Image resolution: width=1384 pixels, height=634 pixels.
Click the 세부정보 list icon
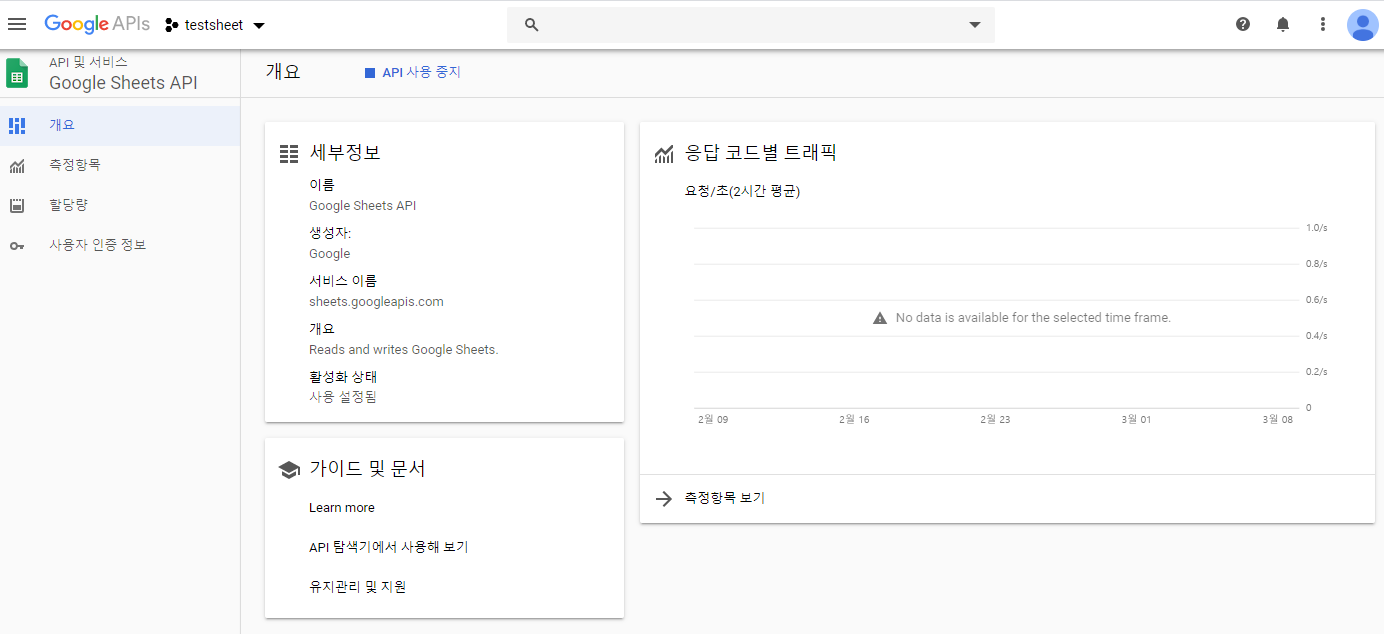coord(289,154)
